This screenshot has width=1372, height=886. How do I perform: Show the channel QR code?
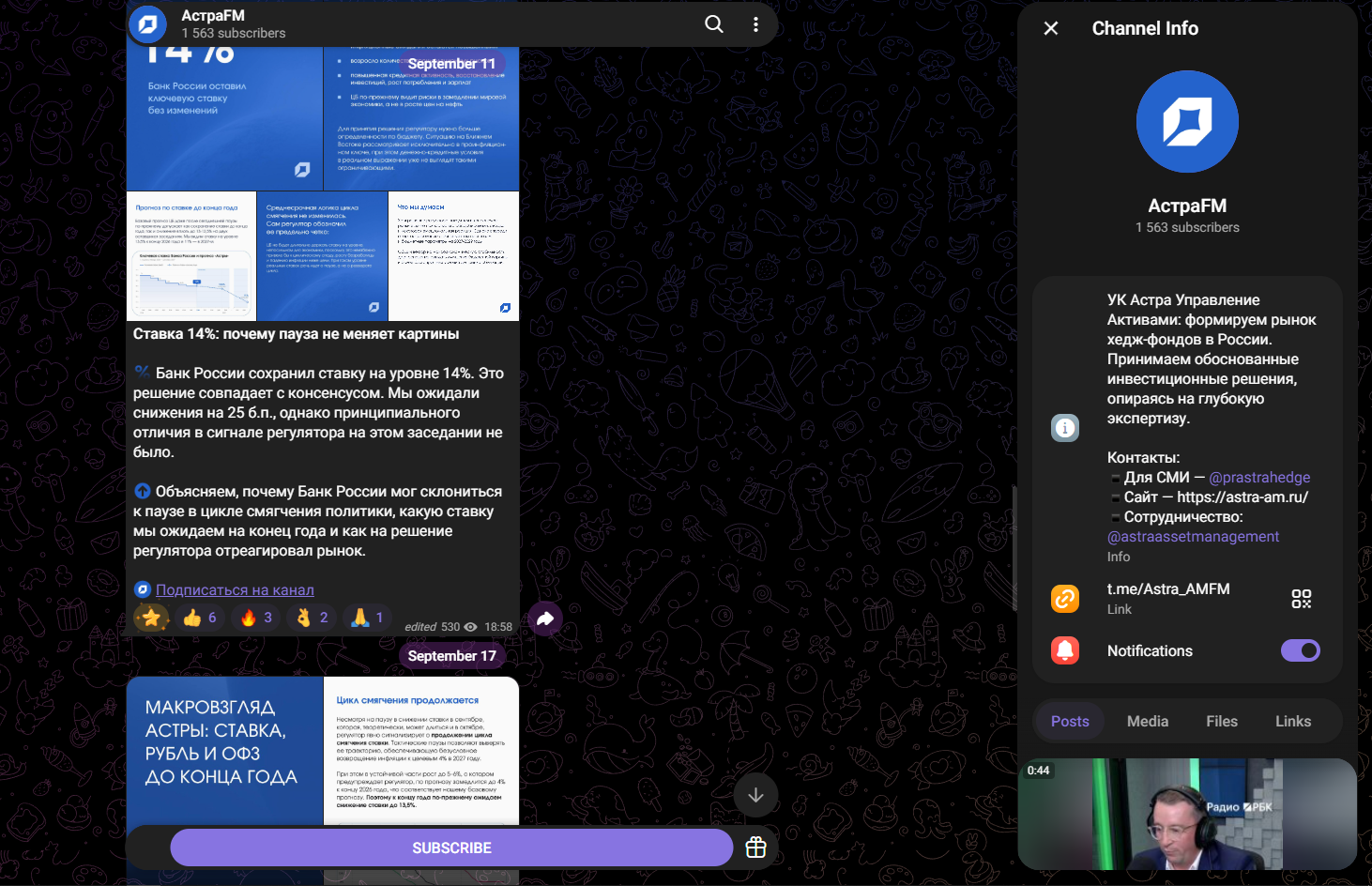coord(1302,599)
